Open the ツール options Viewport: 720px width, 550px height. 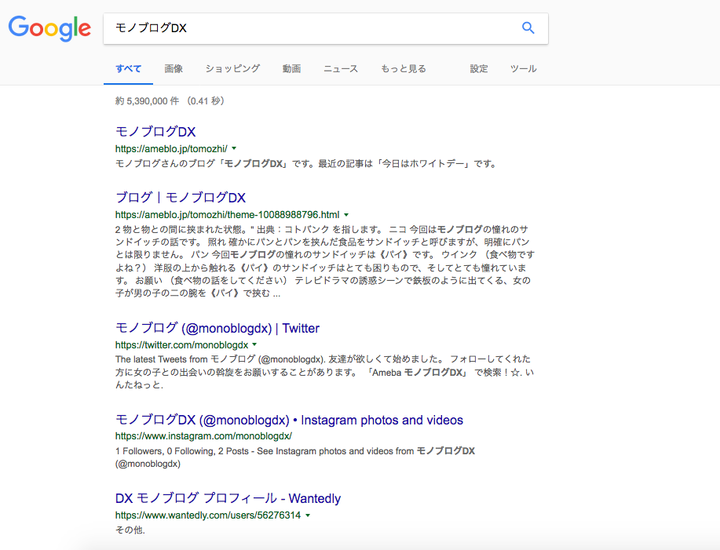(x=523, y=69)
